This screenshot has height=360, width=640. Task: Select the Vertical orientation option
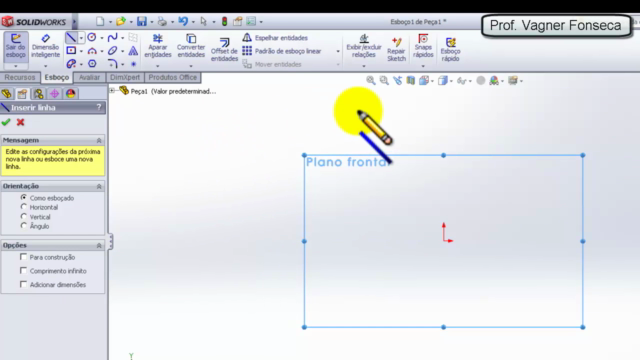pyautogui.click(x=24, y=216)
